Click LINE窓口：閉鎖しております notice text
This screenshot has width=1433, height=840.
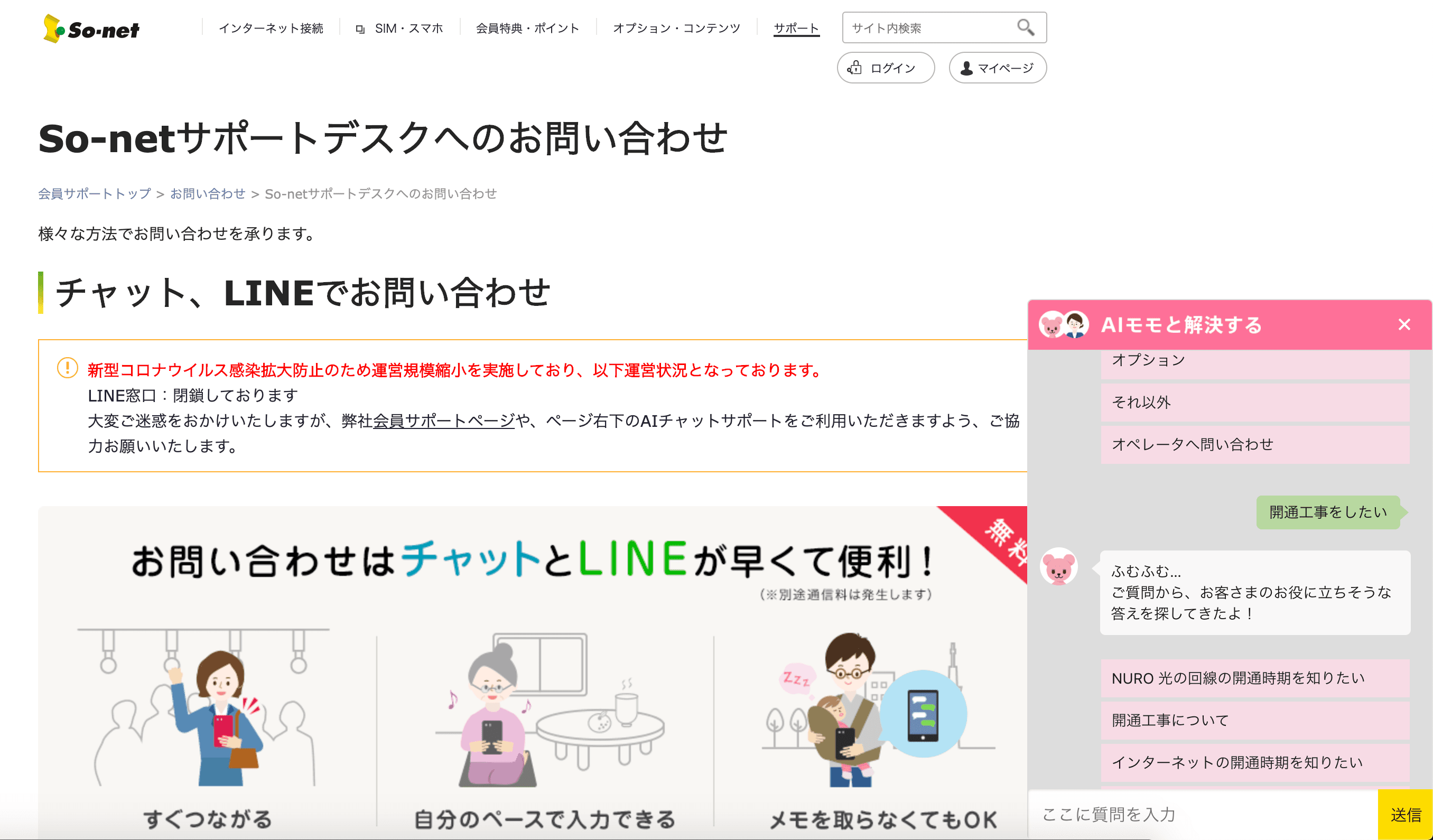193,395
